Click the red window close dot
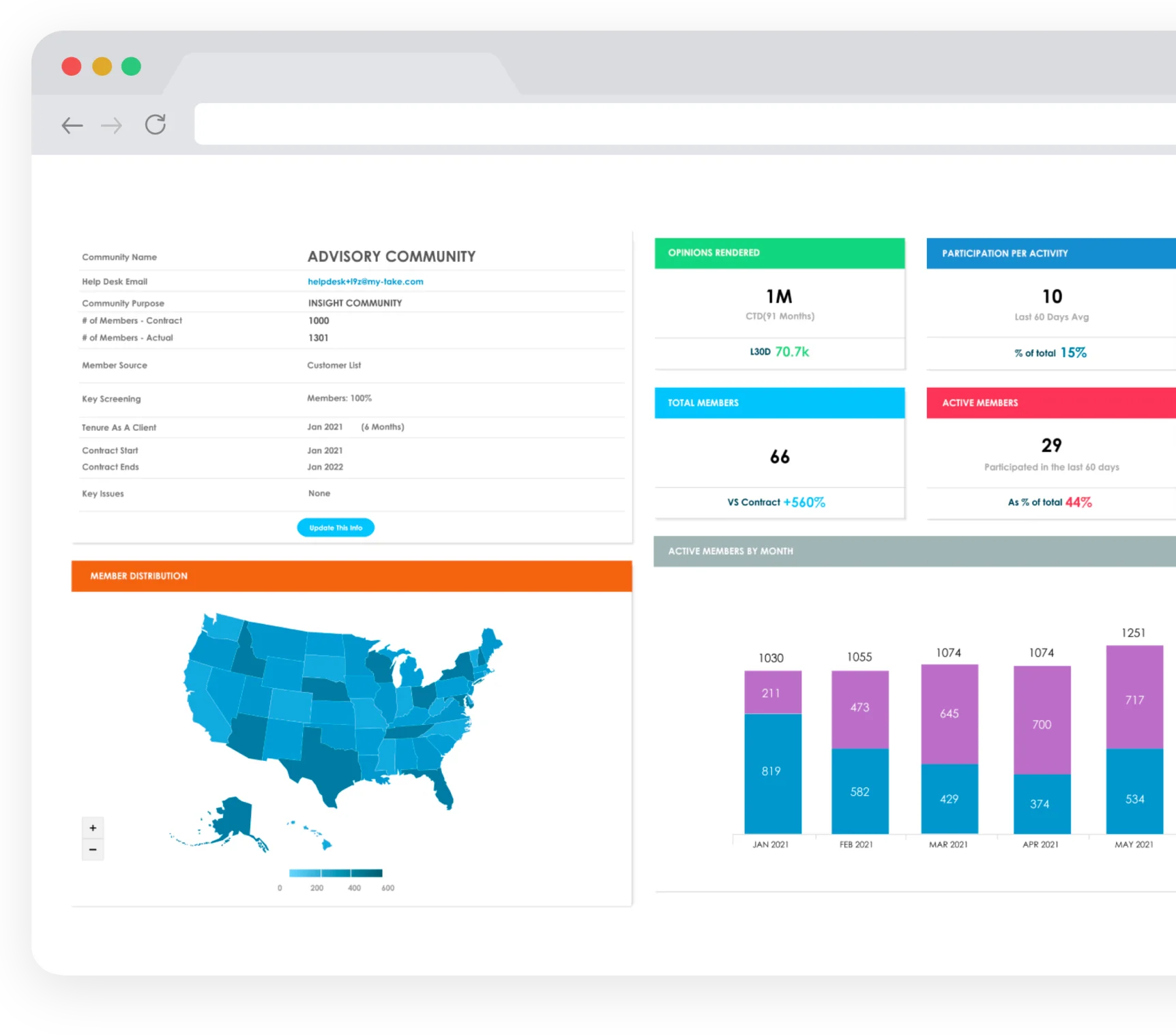The height and width of the screenshot is (1035, 1176). [72, 66]
